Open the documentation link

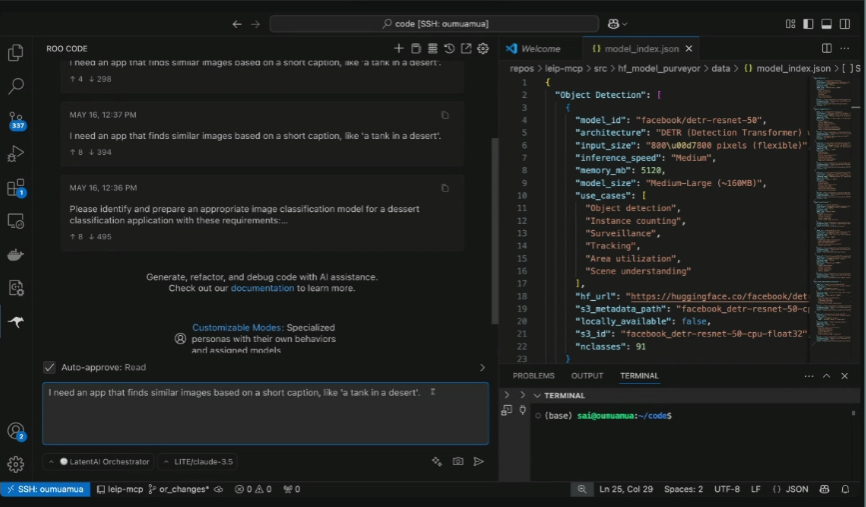point(262,288)
